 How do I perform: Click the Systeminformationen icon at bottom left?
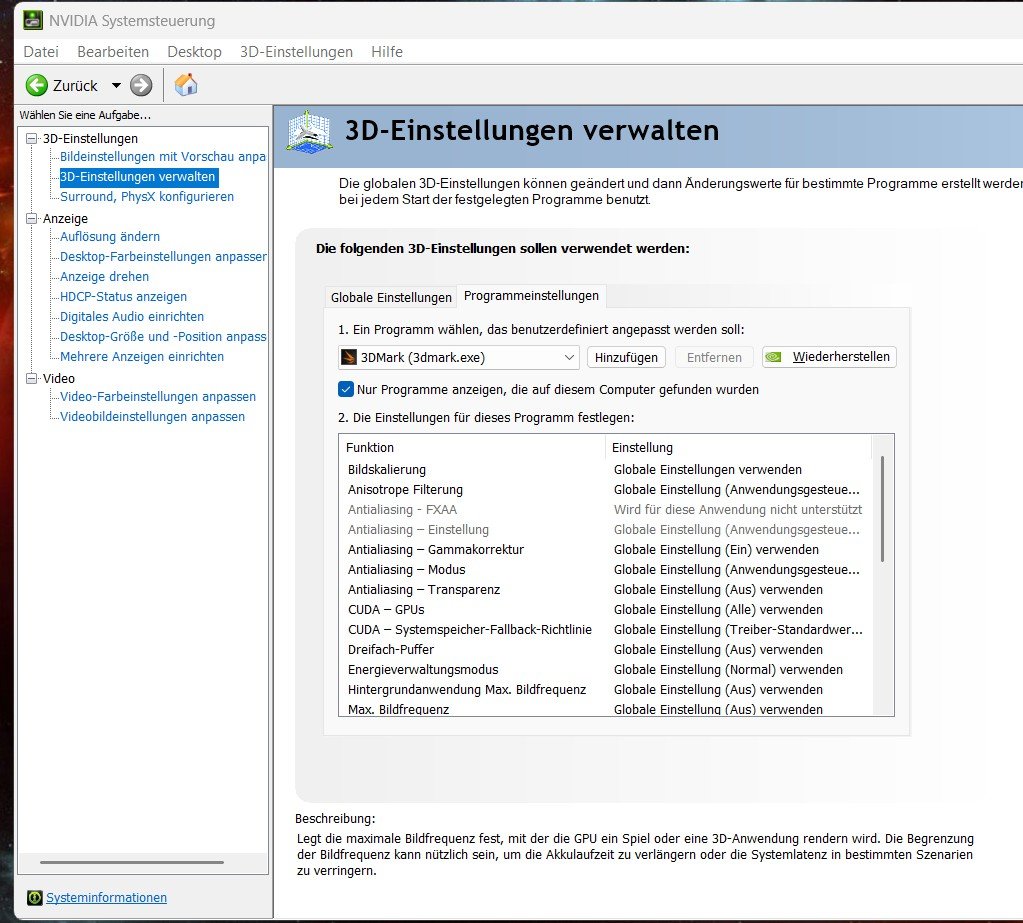click(x=35, y=898)
